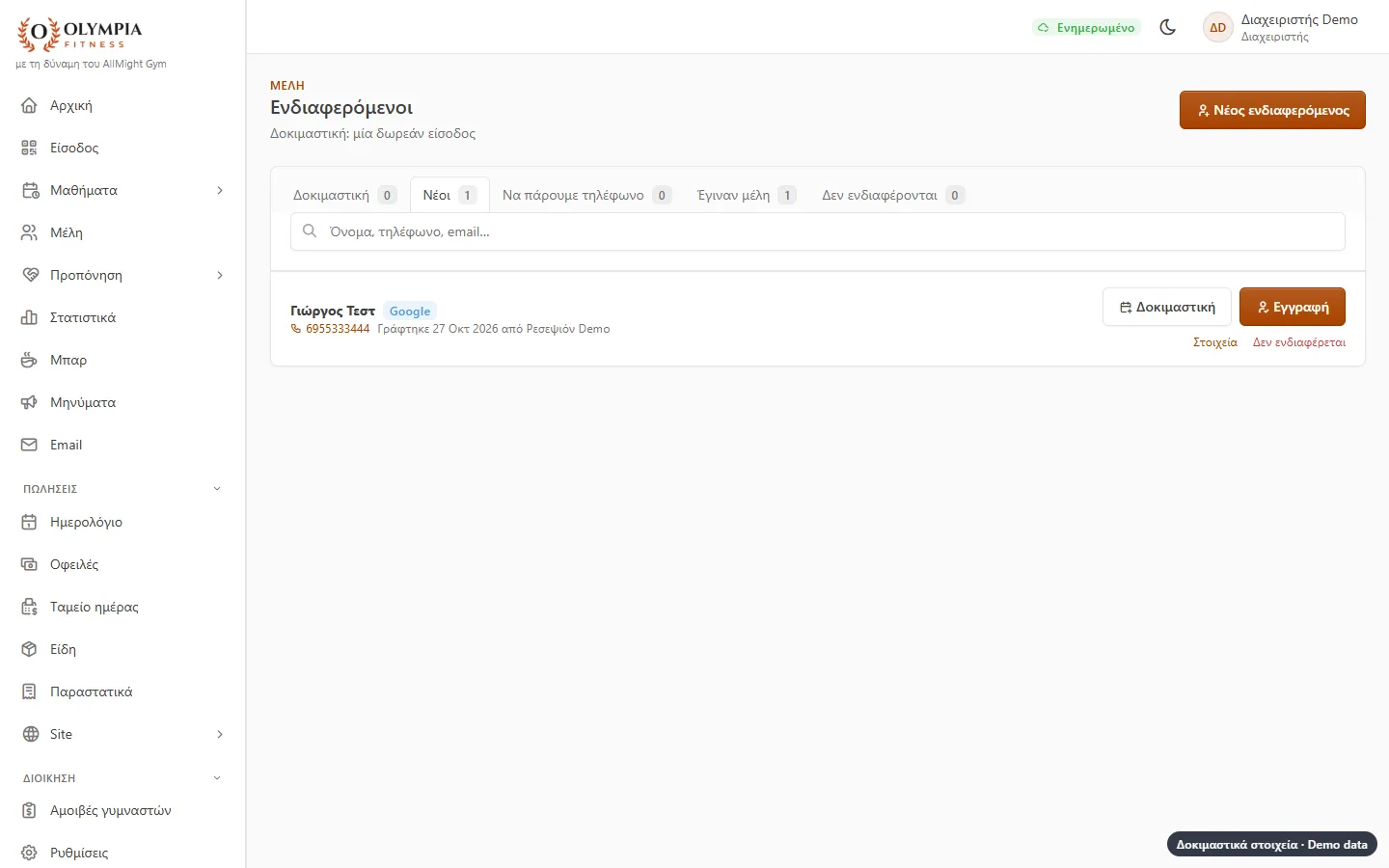Open Μηνύματα megaphone icon

29,402
